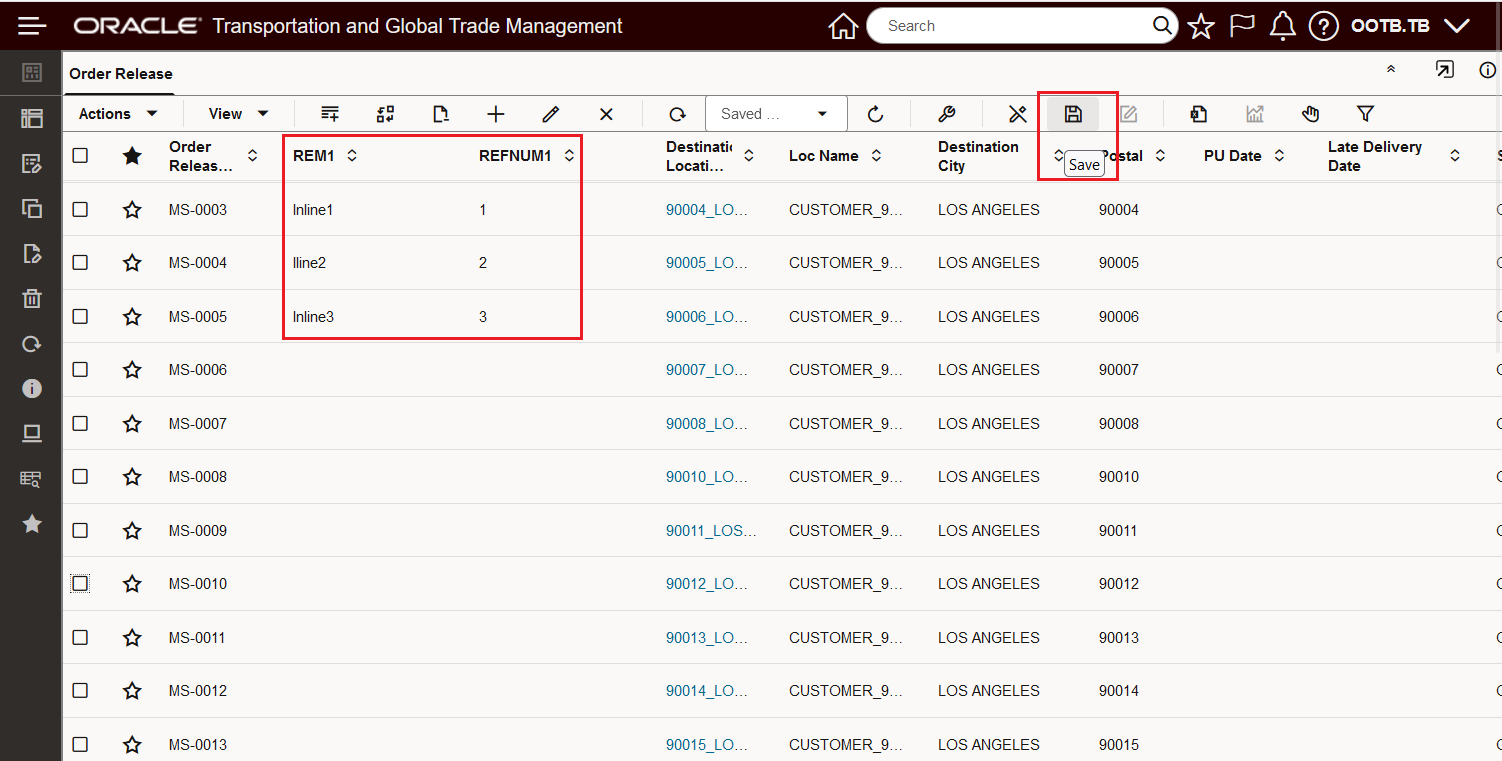This screenshot has height=761, width=1502.
Task: Open the Saved search dropdown
Action: coord(776,114)
